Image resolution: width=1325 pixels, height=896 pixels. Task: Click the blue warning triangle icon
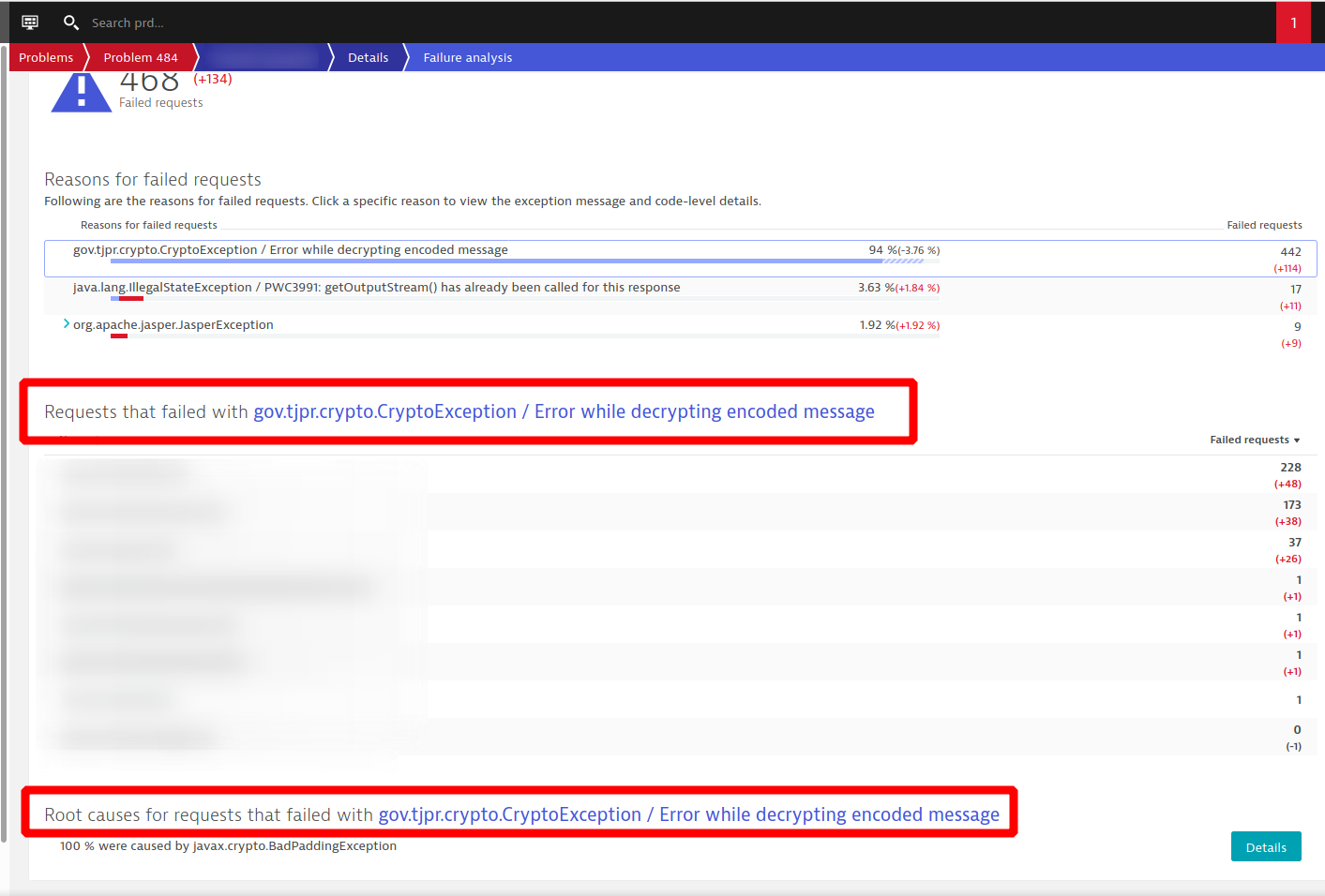click(81, 93)
